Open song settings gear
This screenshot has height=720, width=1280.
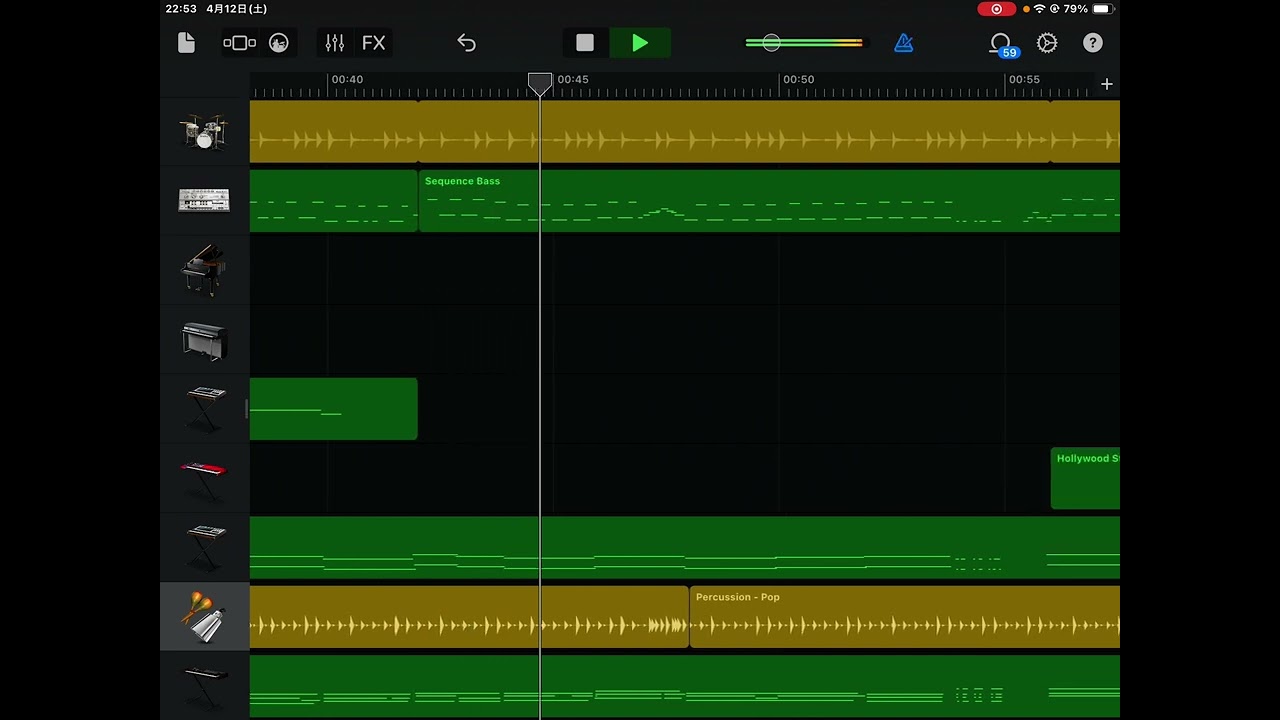coord(1047,43)
